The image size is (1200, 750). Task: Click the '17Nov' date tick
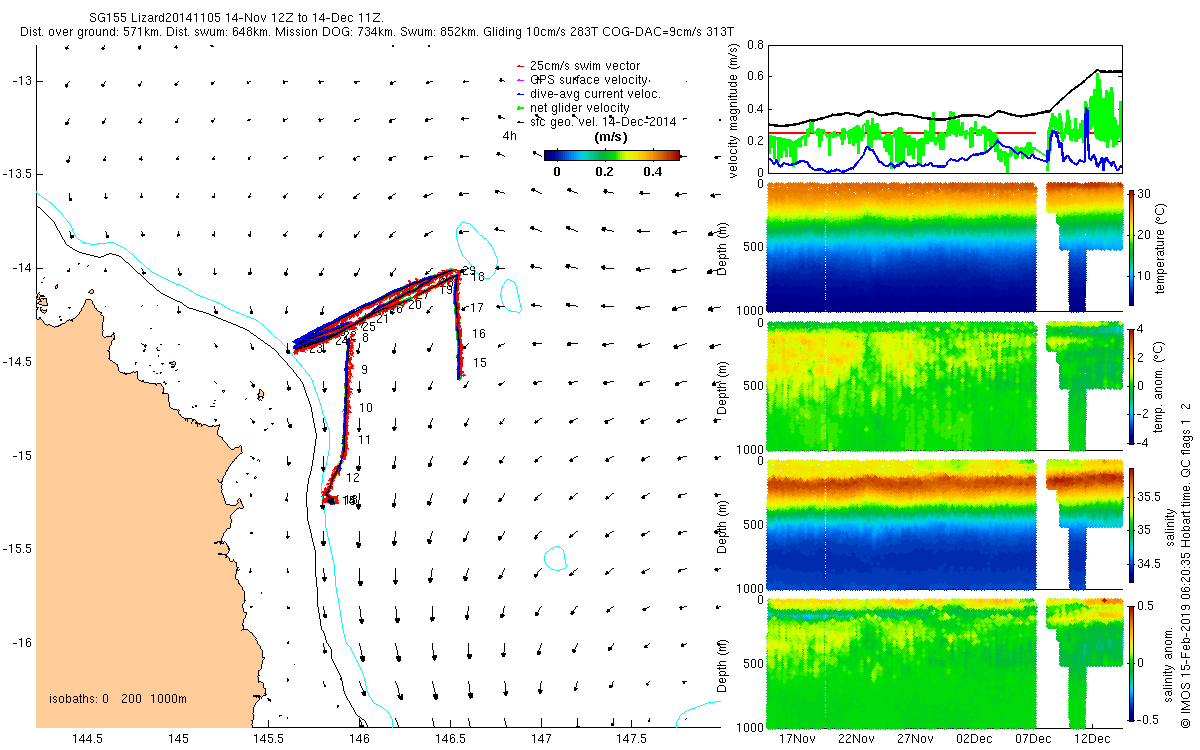pyautogui.click(x=796, y=738)
